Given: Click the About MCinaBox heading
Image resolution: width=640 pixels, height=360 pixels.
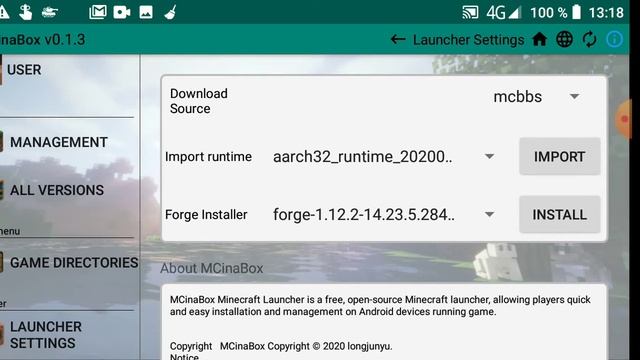Looking at the screenshot, I should tap(211, 268).
